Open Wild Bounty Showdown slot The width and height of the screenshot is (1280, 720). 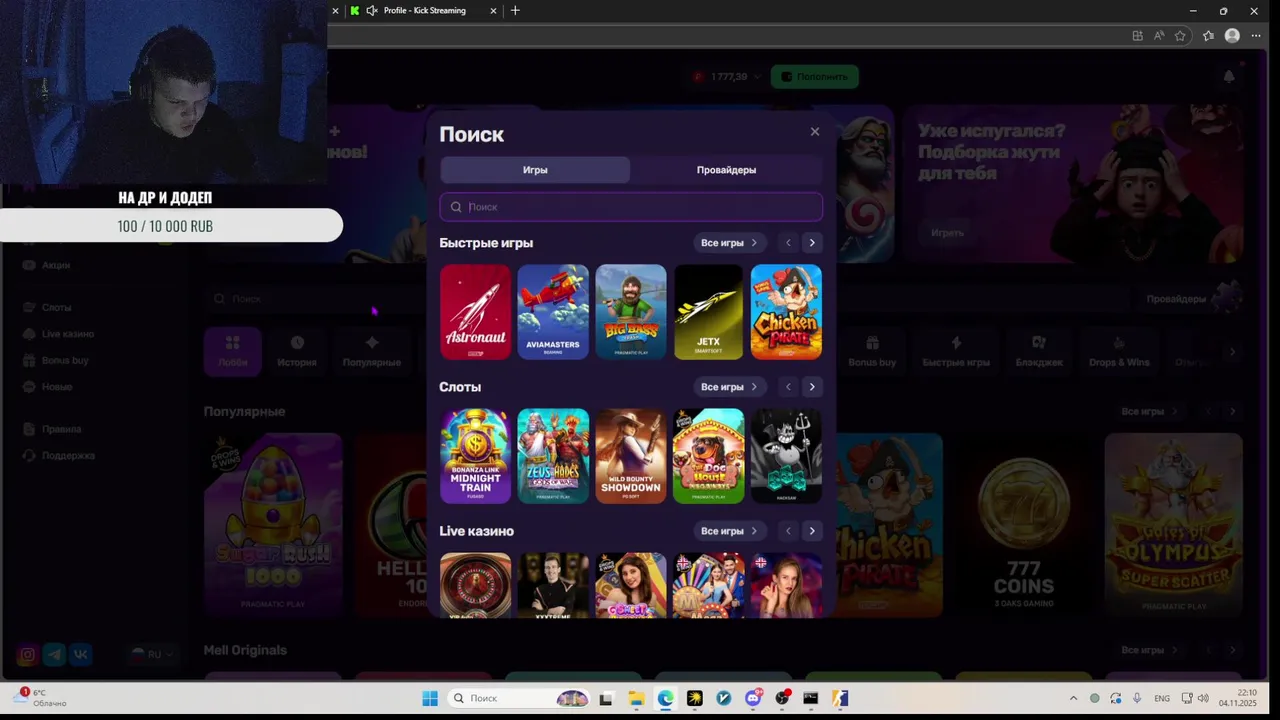pyautogui.click(x=631, y=456)
